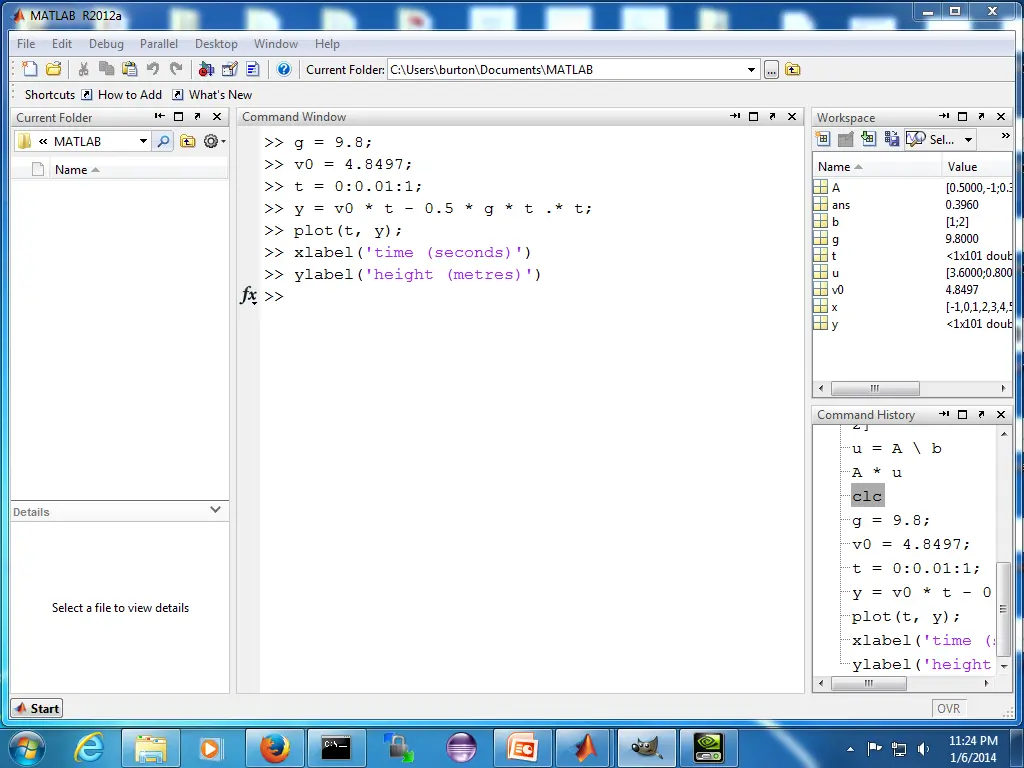Show more Workspace toolbar controls
The image size is (1024, 768).
(x=1005, y=136)
